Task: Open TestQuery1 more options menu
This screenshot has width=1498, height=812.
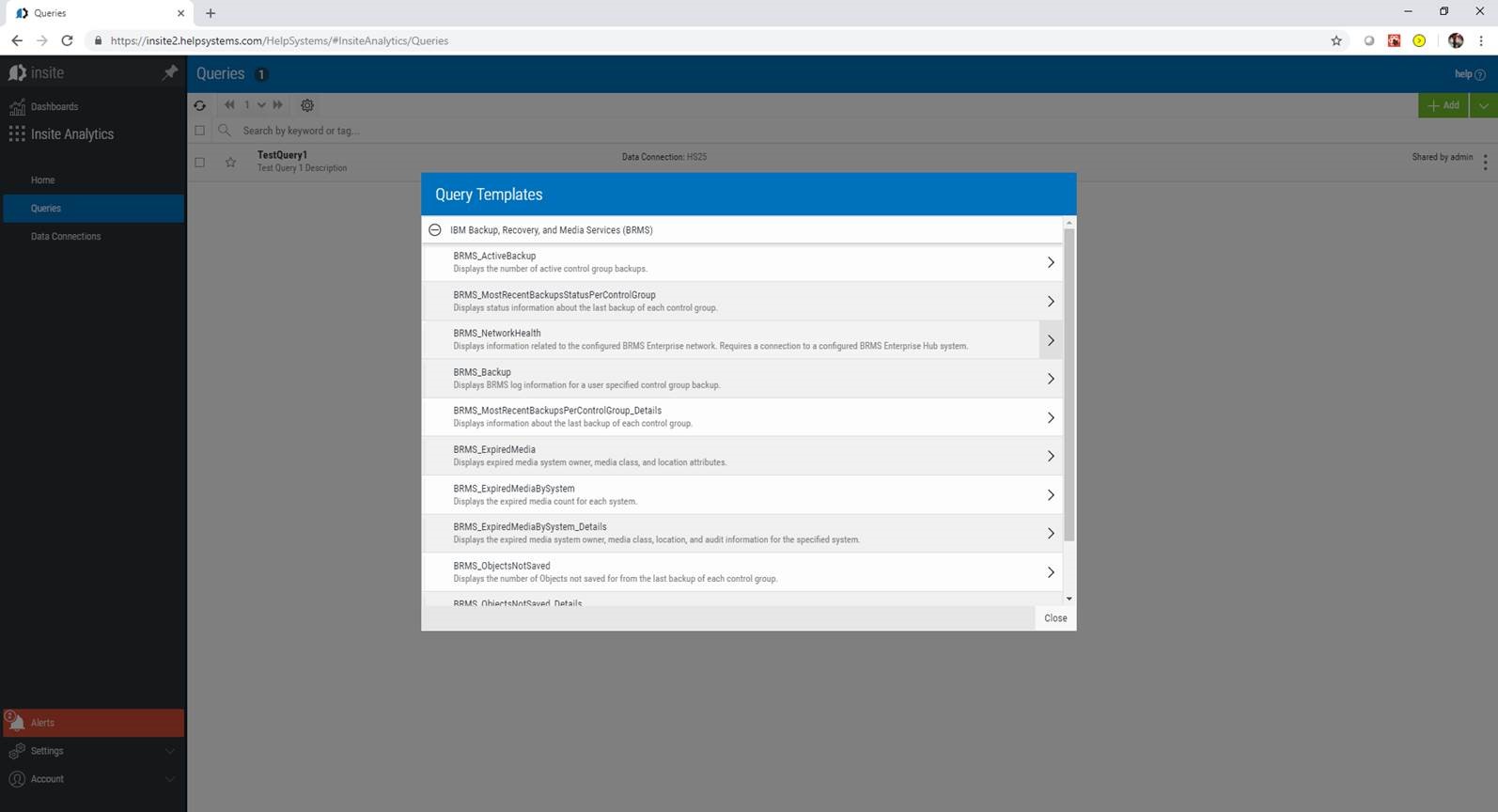Action: (1485, 162)
